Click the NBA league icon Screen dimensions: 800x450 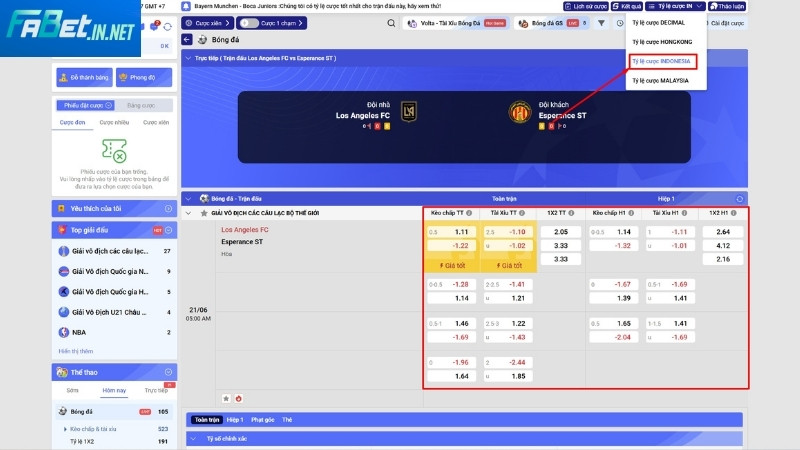[x=64, y=332]
